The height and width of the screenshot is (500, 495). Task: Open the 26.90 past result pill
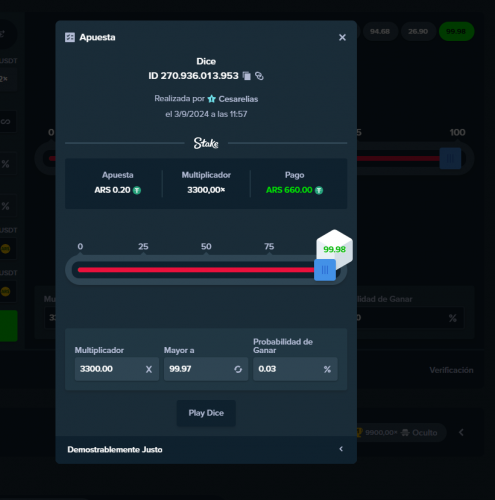pos(418,32)
